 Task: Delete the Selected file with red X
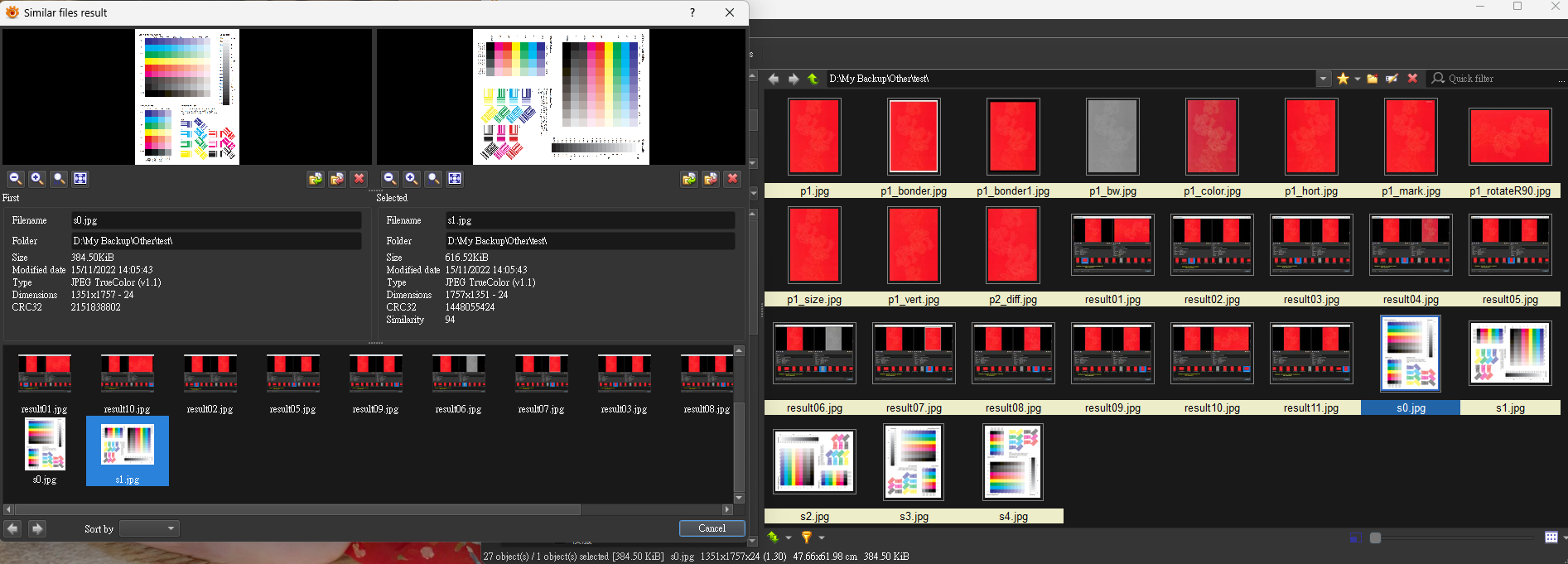point(732,178)
